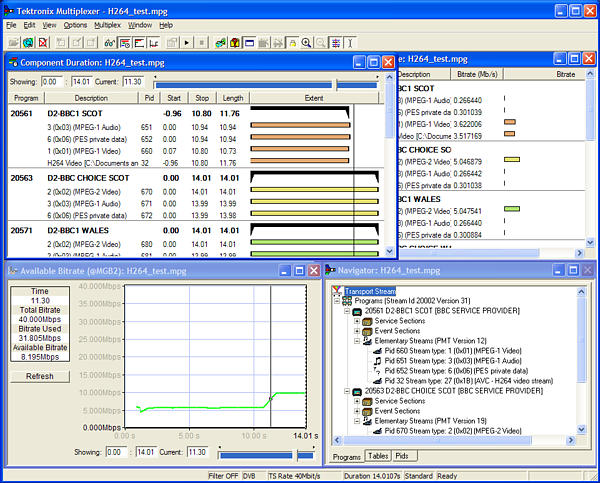Expand Event Sections under 20561 D2-BBC1 SCOT
This screenshot has width=600, height=483.
357,331
